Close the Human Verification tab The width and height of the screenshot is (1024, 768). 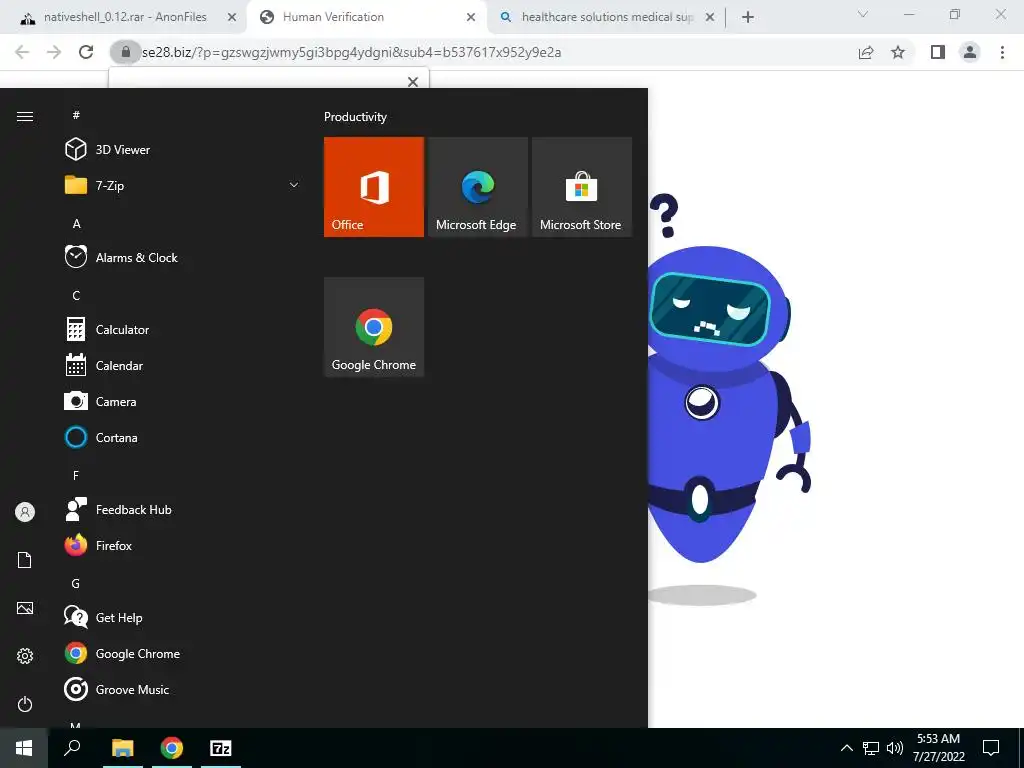(471, 18)
